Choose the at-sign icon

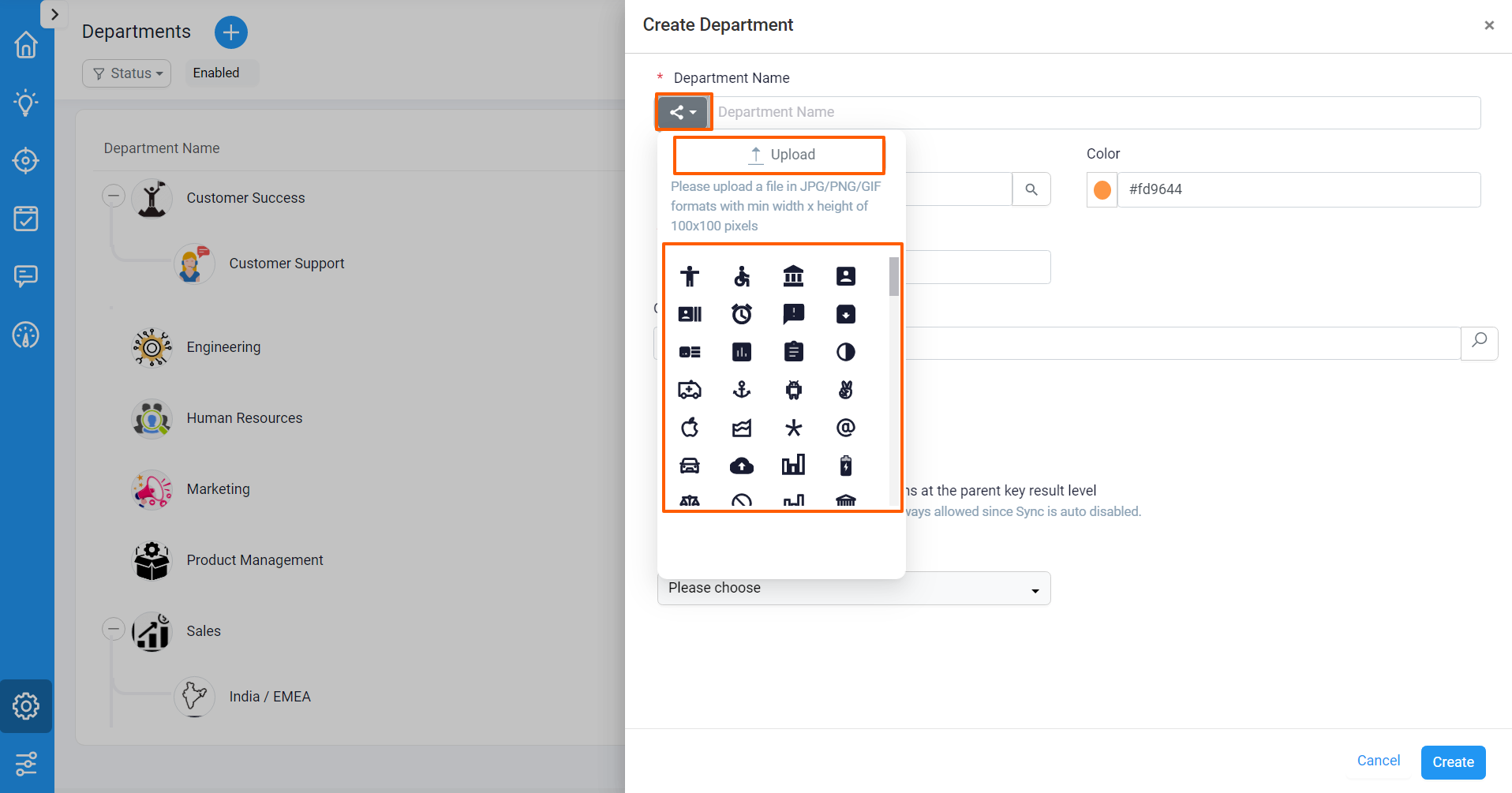point(845,428)
